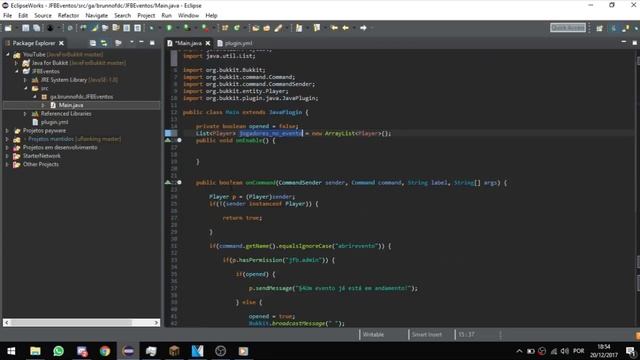Minimize the editor area

(623, 42)
